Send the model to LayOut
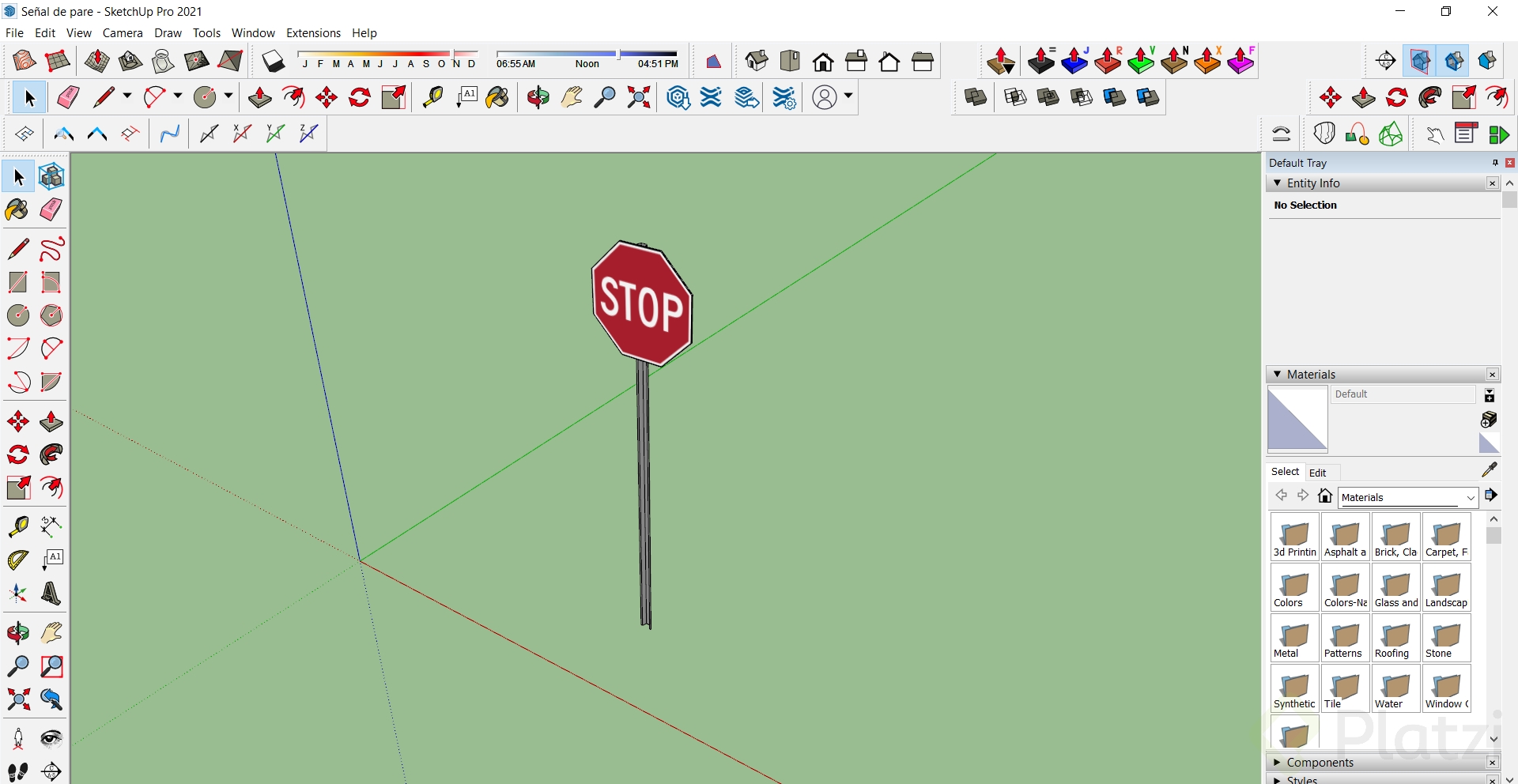This screenshot has width=1518, height=784. click(x=746, y=97)
